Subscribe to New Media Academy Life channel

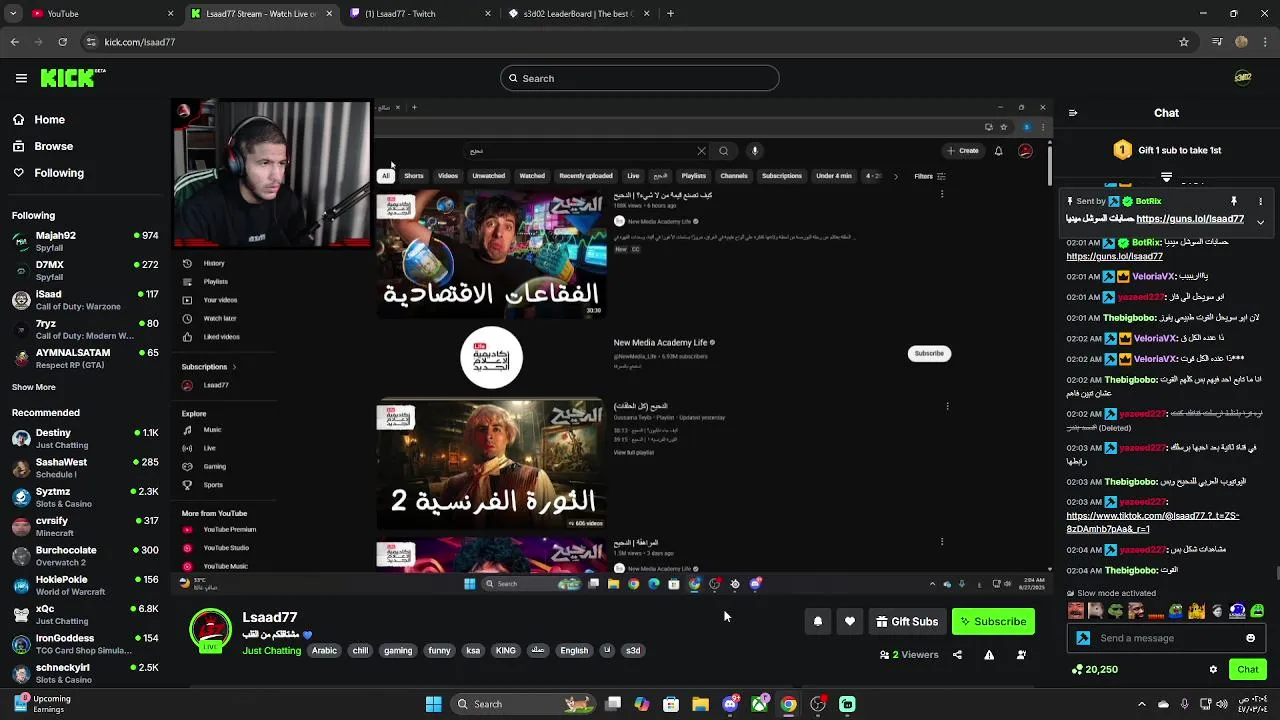pyautogui.click(x=929, y=353)
